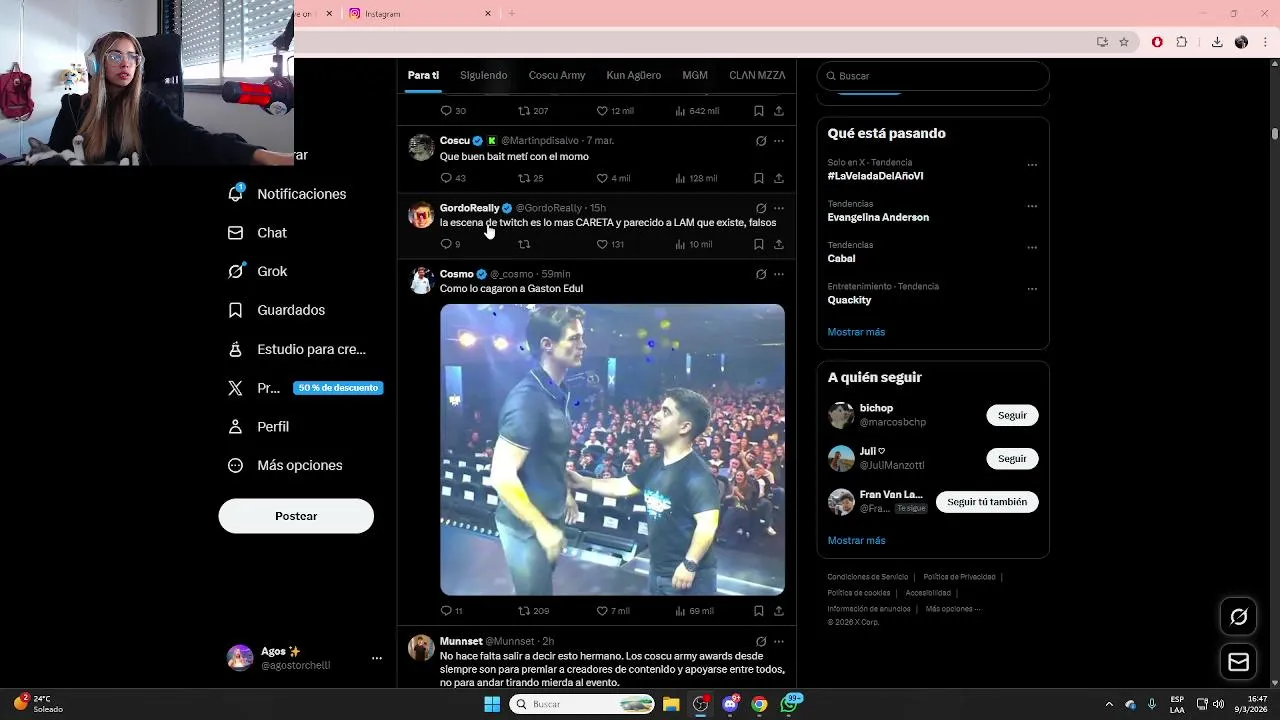Open Condiciones de Servicio link
The width and height of the screenshot is (1280, 720).
(868, 577)
